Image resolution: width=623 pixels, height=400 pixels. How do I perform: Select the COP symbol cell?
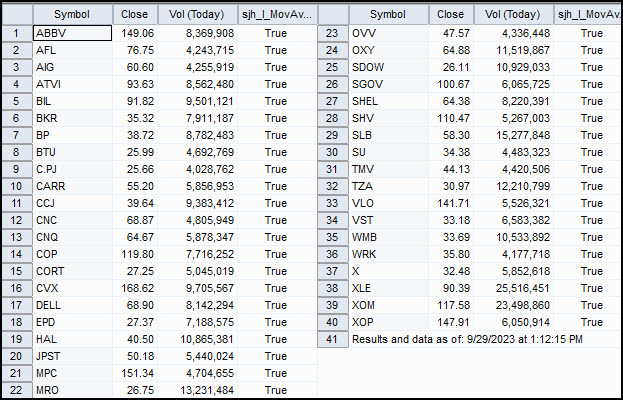(x=73, y=254)
